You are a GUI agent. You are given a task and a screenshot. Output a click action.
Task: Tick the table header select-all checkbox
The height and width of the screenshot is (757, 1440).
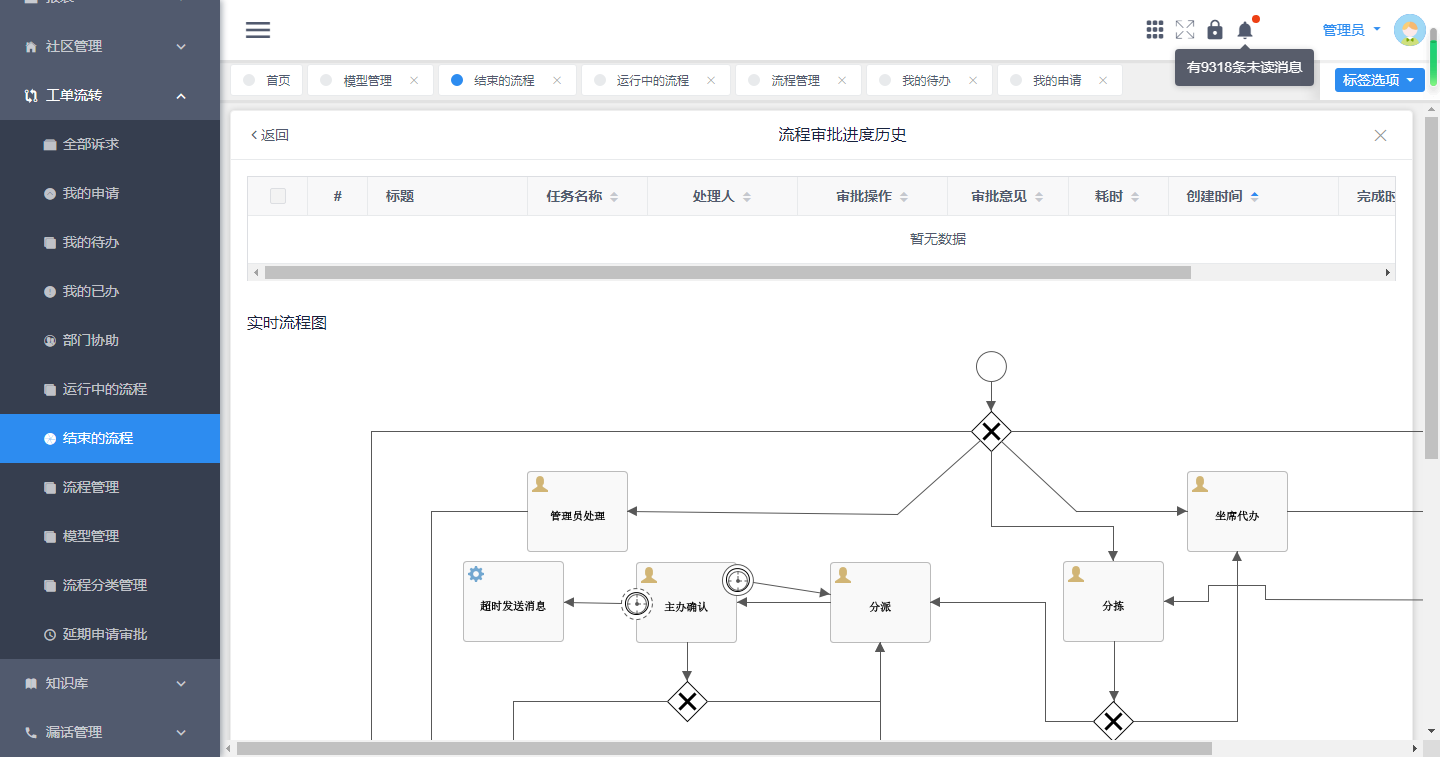(x=278, y=196)
